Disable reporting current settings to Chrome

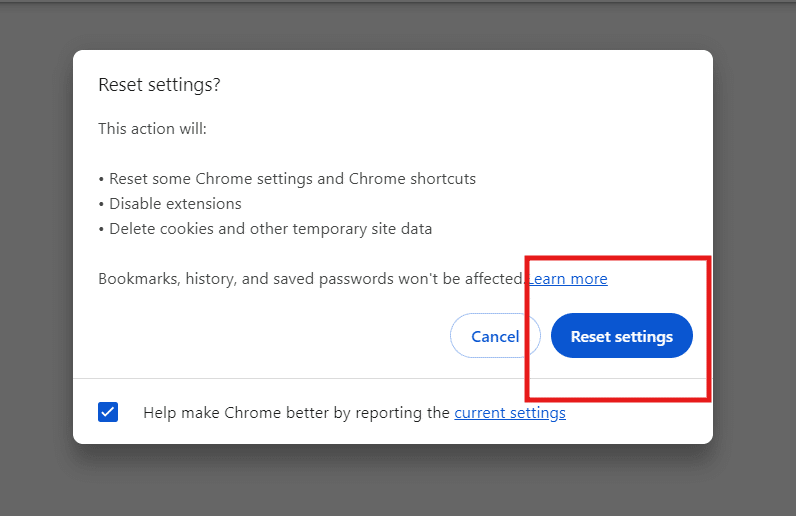point(108,412)
